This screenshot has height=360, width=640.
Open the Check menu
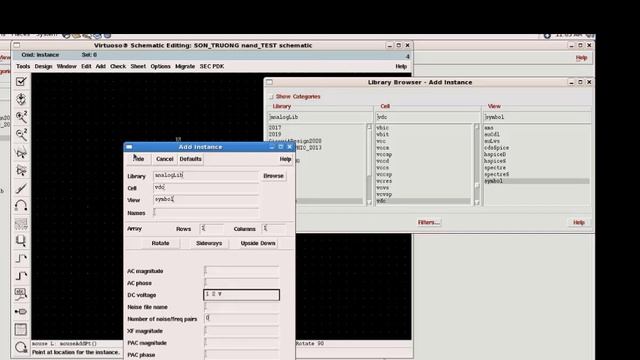click(118, 66)
